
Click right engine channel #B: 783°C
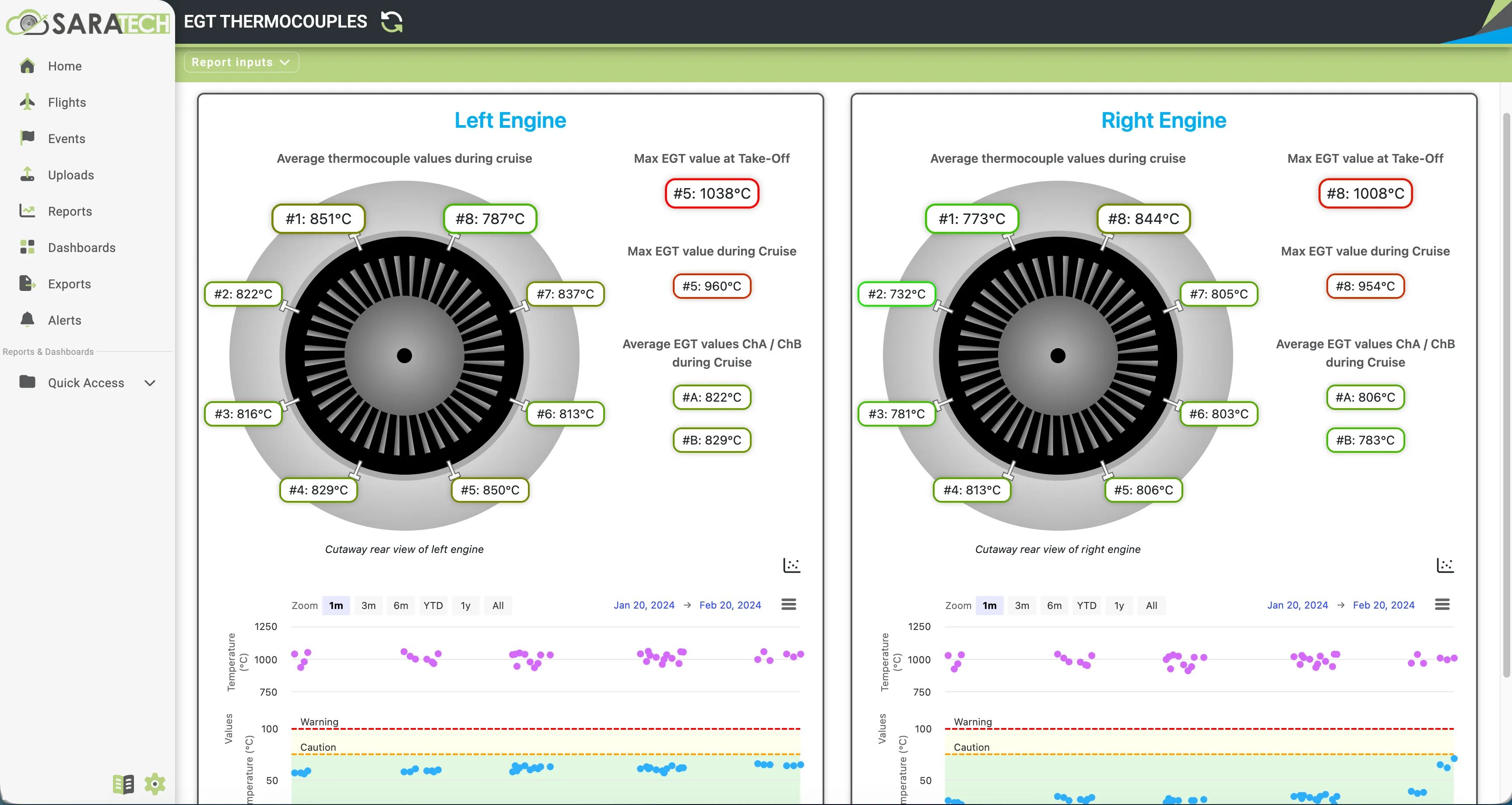pyautogui.click(x=1365, y=440)
